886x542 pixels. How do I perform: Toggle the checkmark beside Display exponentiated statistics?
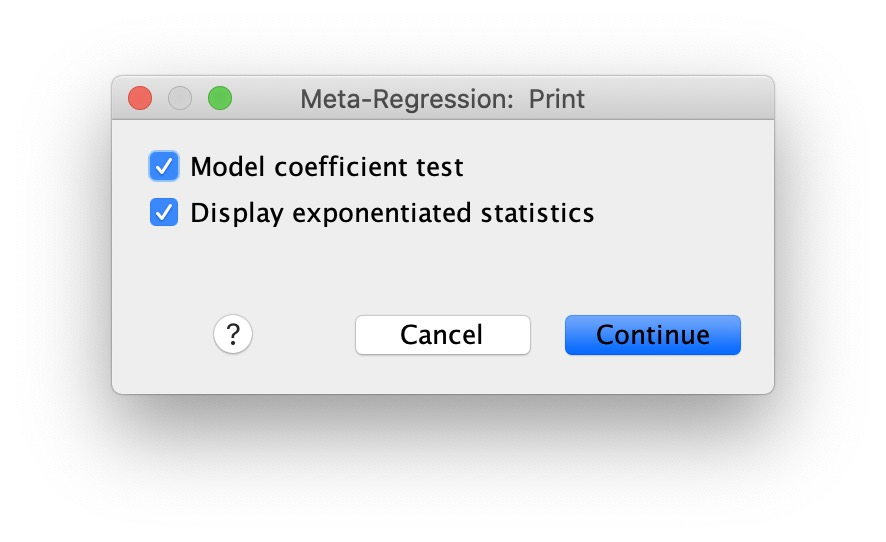[x=164, y=213]
